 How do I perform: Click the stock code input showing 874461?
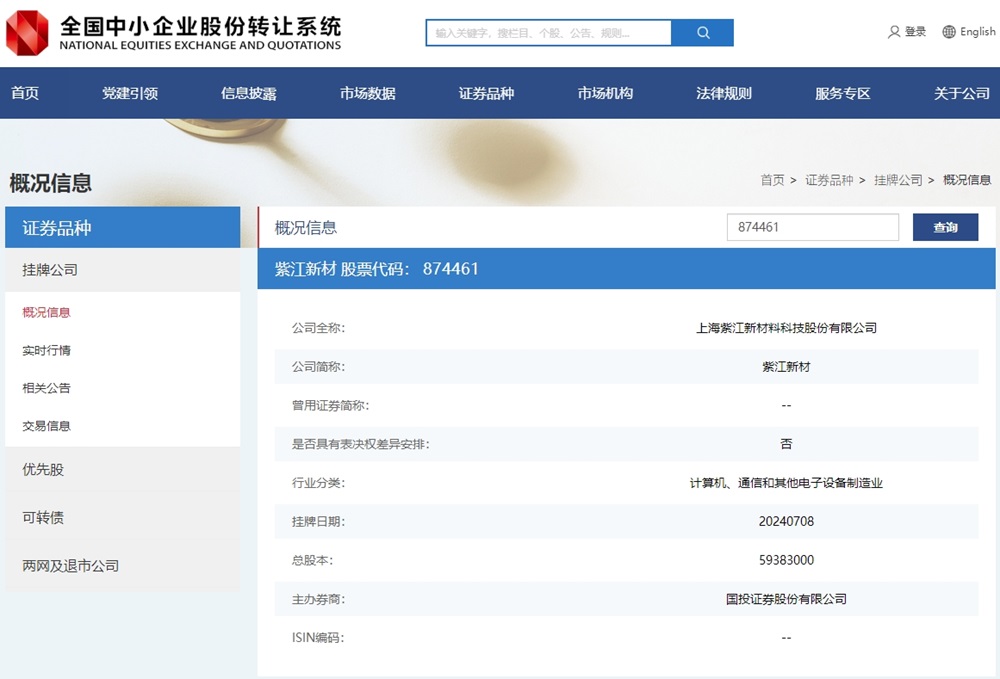(x=812, y=227)
